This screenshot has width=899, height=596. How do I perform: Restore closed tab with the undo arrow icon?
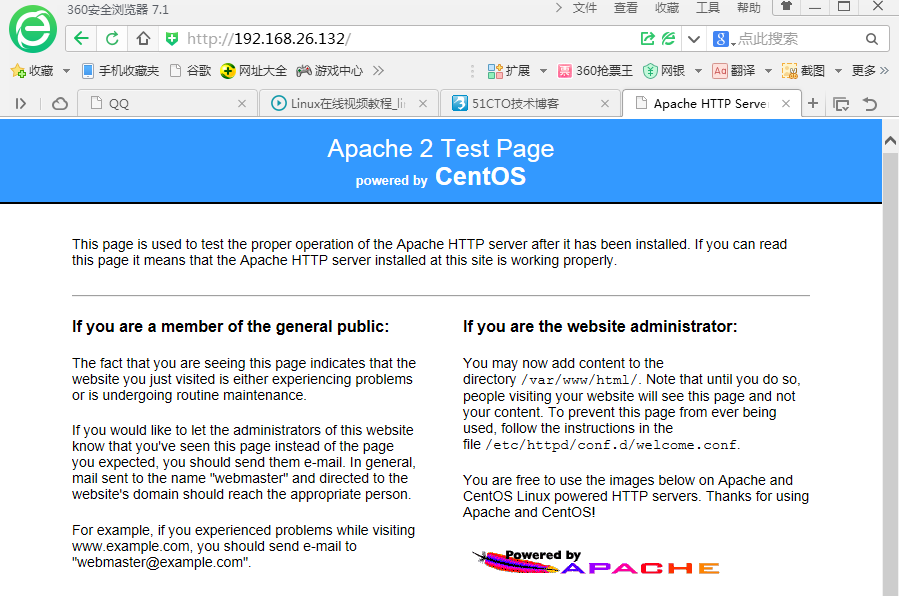870,104
